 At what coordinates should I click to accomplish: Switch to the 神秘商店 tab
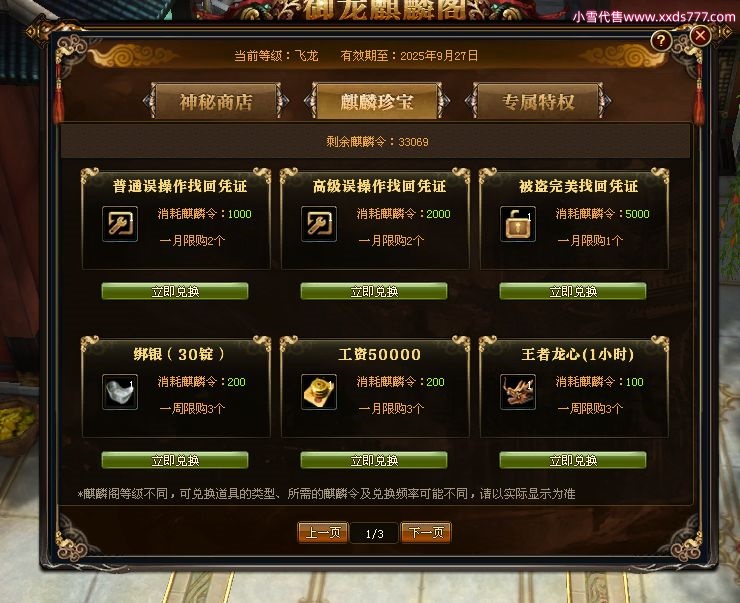pyautogui.click(x=216, y=101)
